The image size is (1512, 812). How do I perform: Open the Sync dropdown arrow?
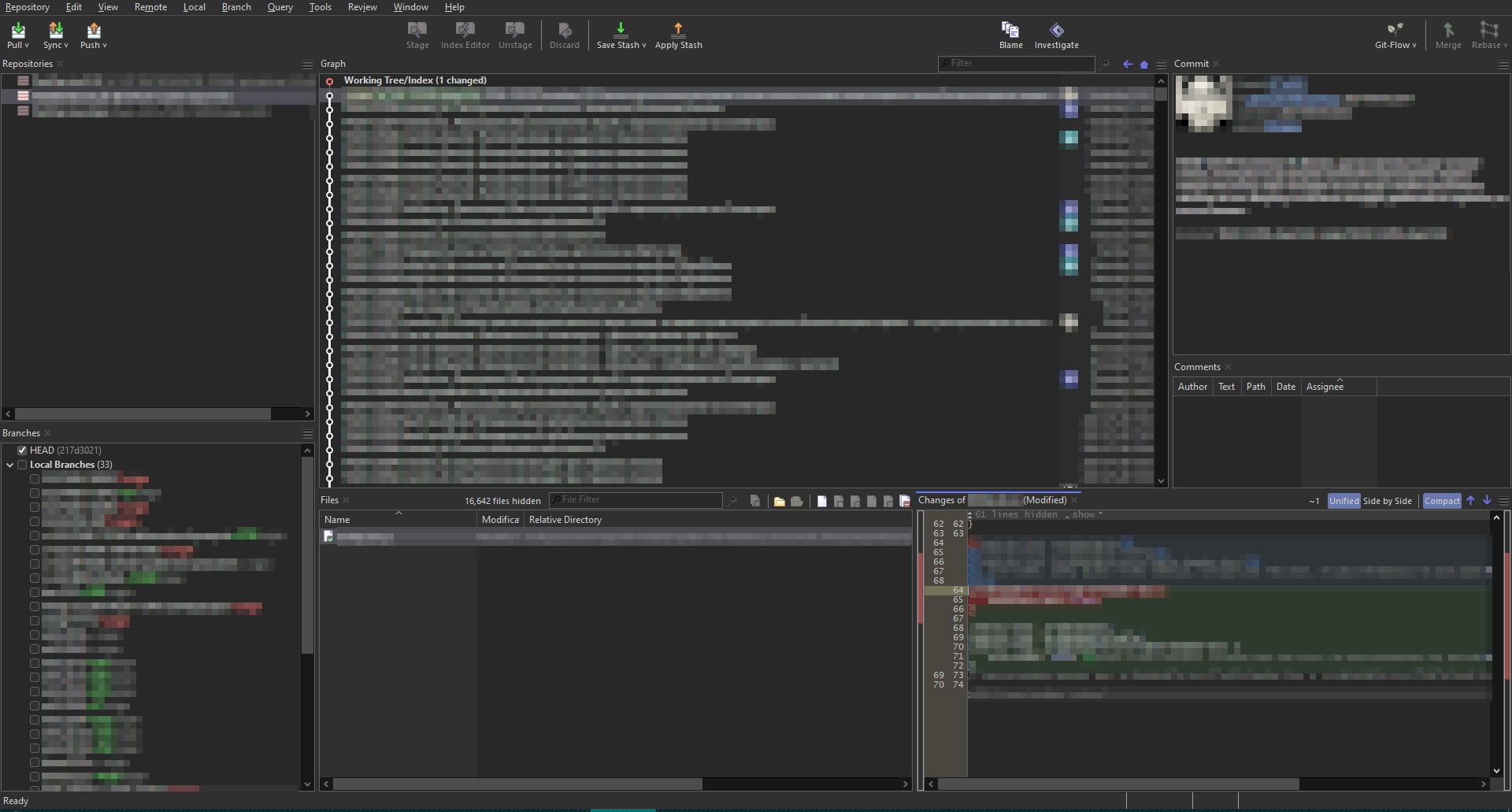(x=66, y=46)
